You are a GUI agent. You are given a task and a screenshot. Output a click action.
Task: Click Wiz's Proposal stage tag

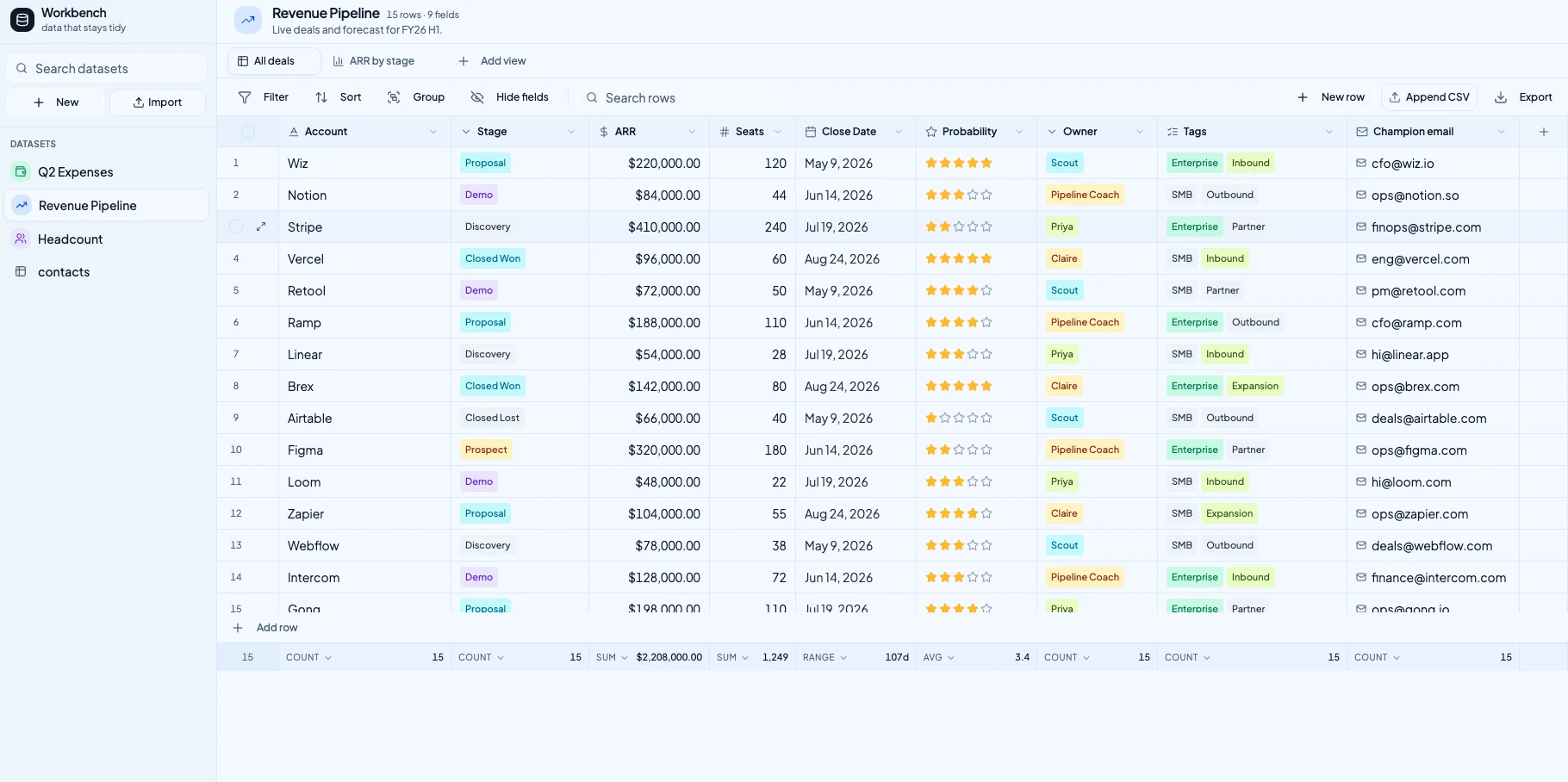[485, 163]
